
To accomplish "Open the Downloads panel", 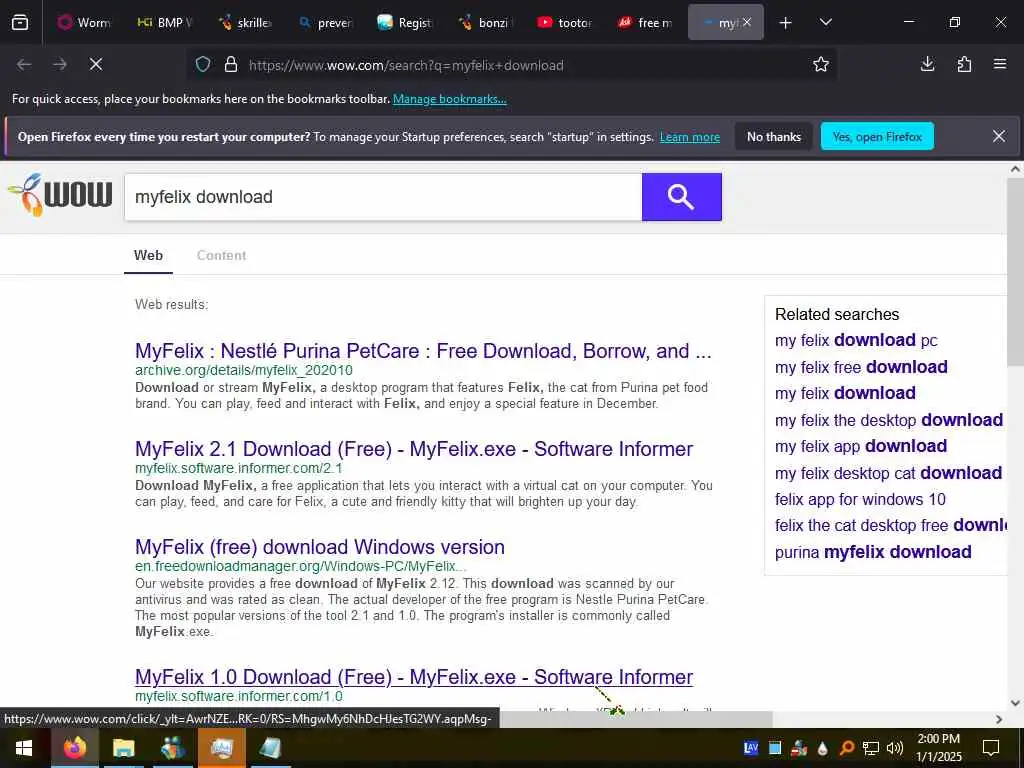I will tap(927, 65).
